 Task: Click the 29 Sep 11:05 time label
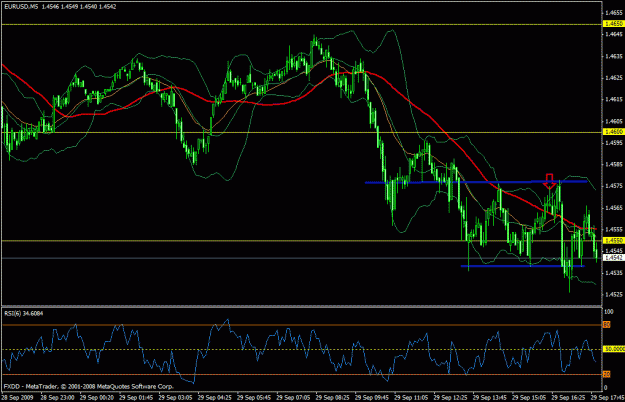[411, 398]
